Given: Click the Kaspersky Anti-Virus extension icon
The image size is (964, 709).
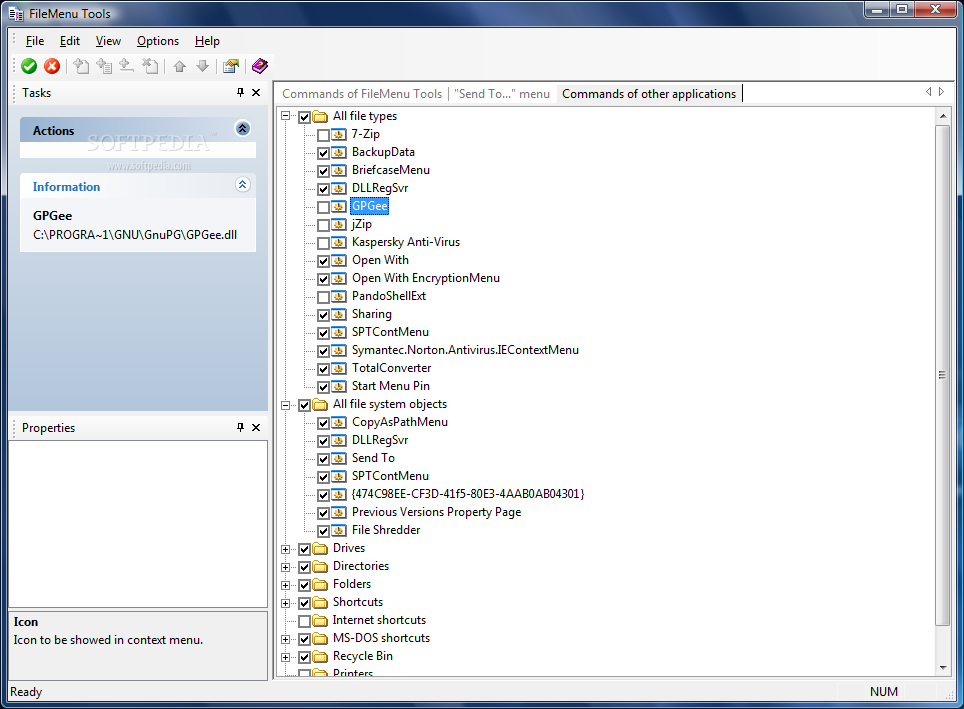Looking at the screenshot, I should [x=339, y=243].
